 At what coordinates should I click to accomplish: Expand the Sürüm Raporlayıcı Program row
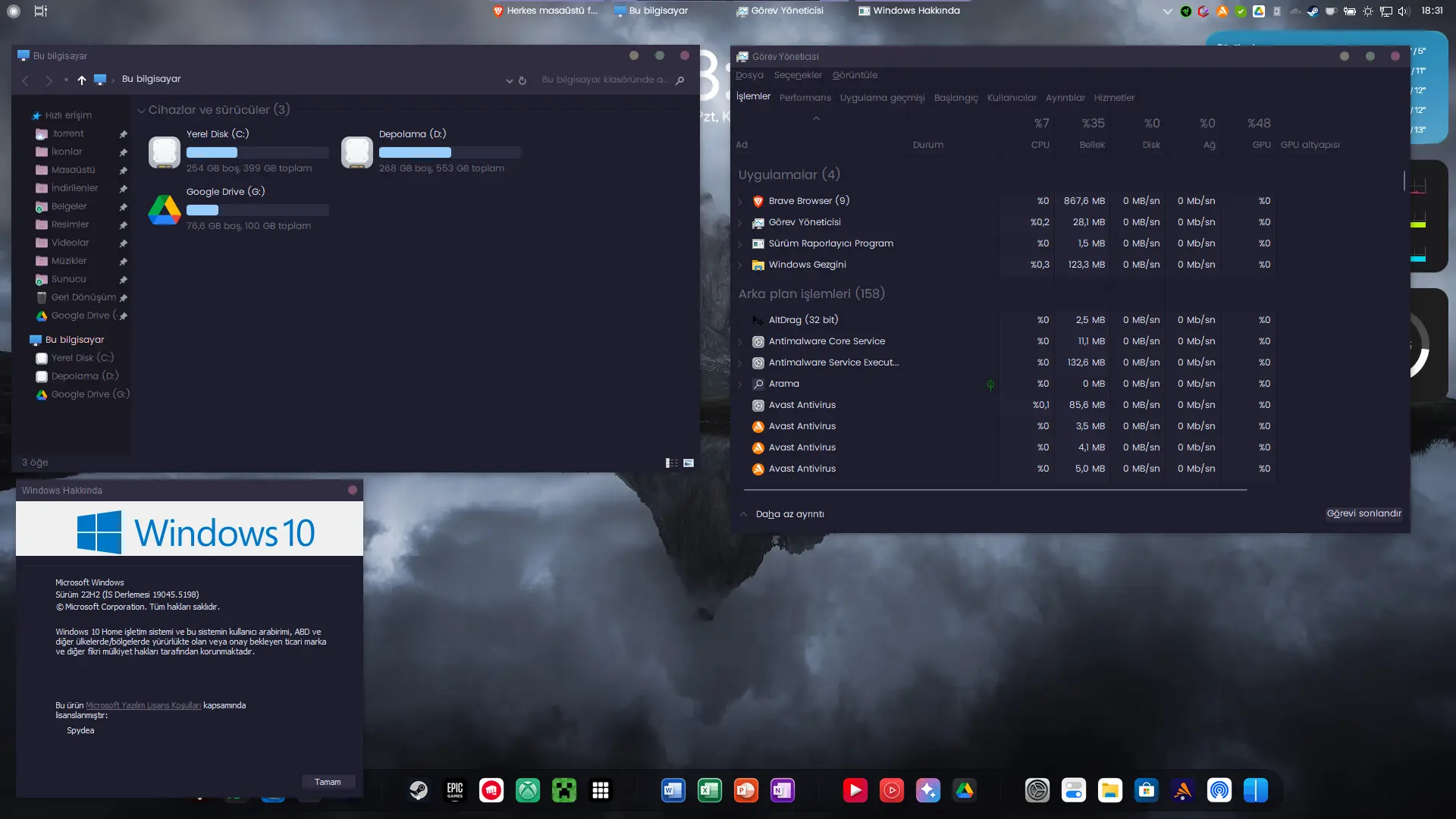pos(740,244)
